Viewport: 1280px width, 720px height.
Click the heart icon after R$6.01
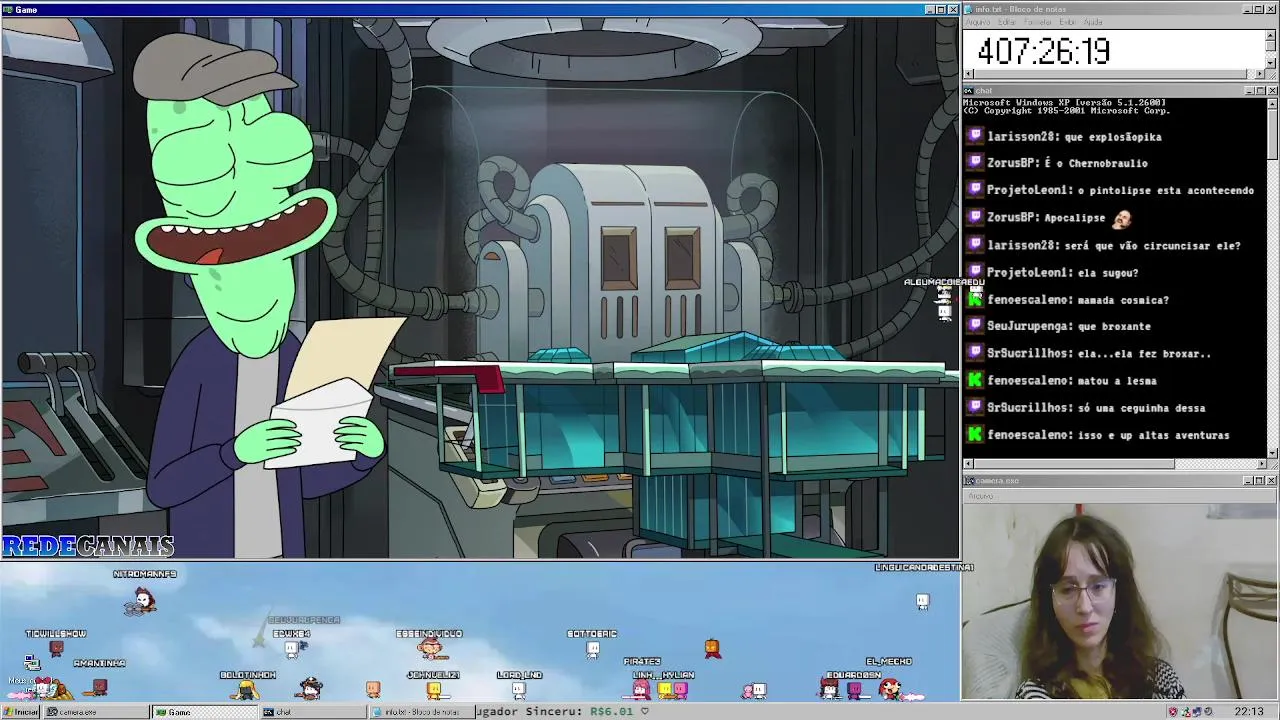[x=645, y=712]
